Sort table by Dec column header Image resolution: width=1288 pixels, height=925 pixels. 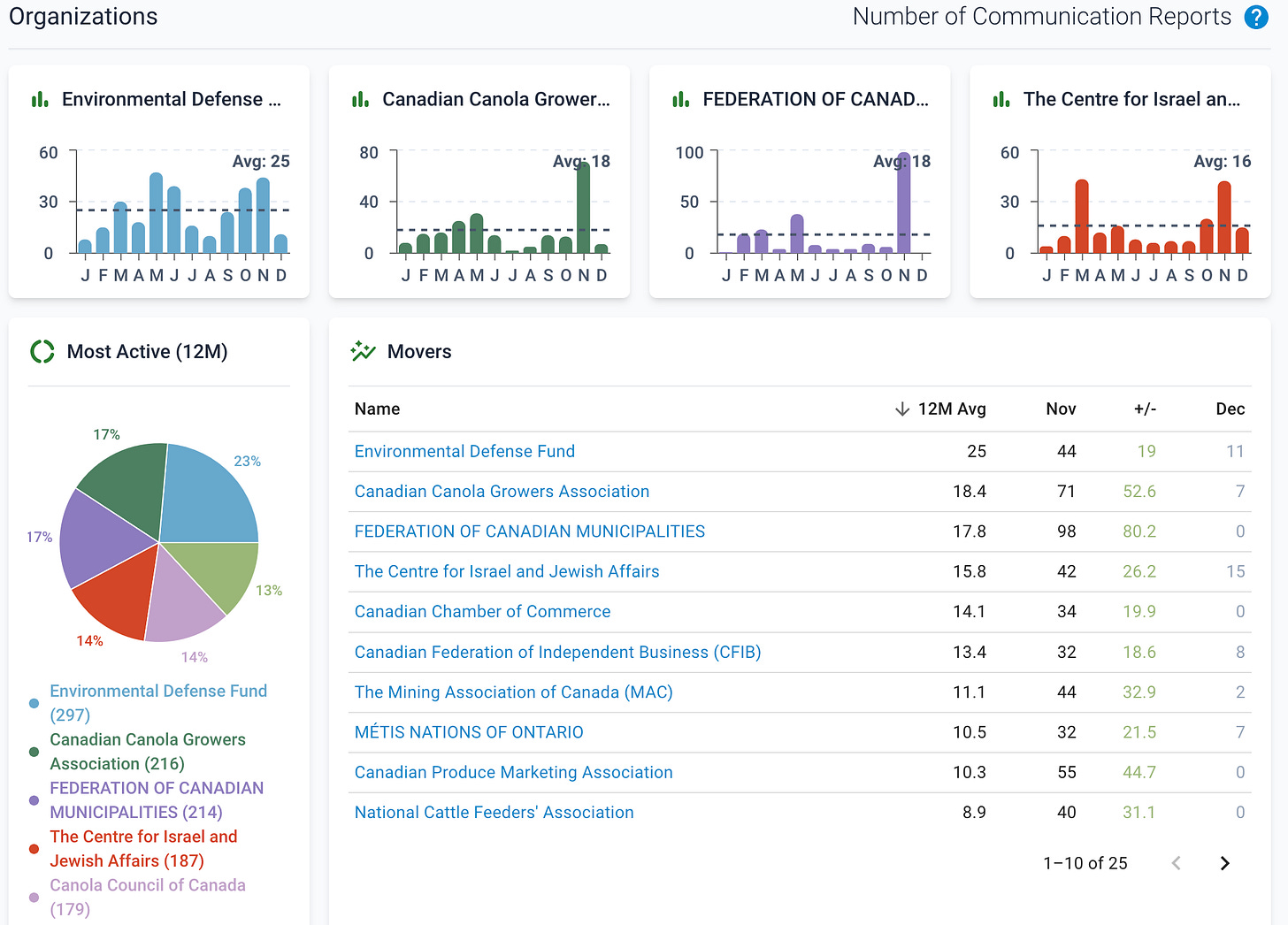click(x=1230, y=409)
